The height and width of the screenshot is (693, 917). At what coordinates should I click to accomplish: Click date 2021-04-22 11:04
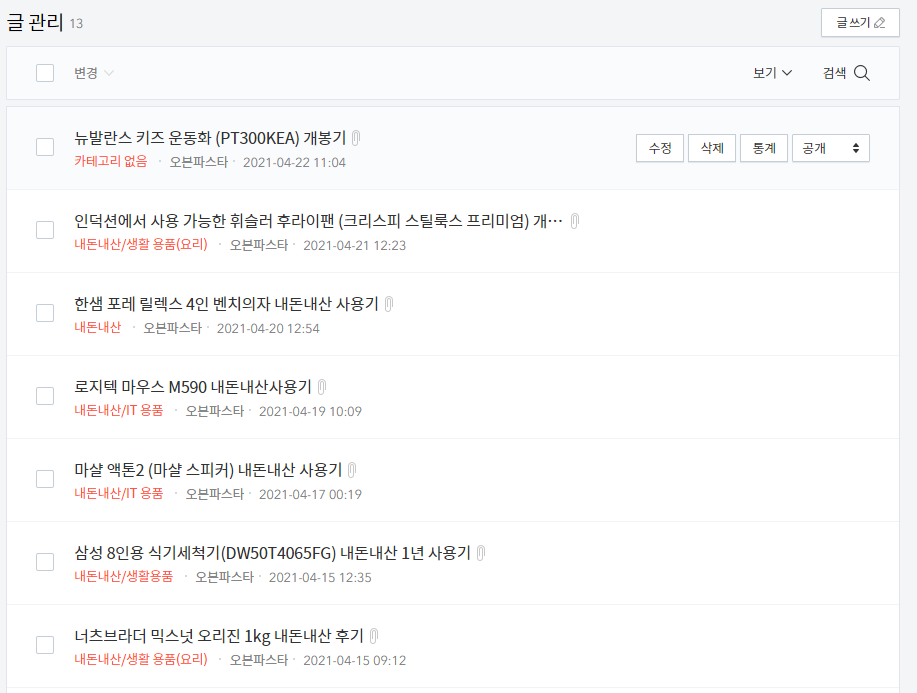pyautogui.click(x=294, y=163)
